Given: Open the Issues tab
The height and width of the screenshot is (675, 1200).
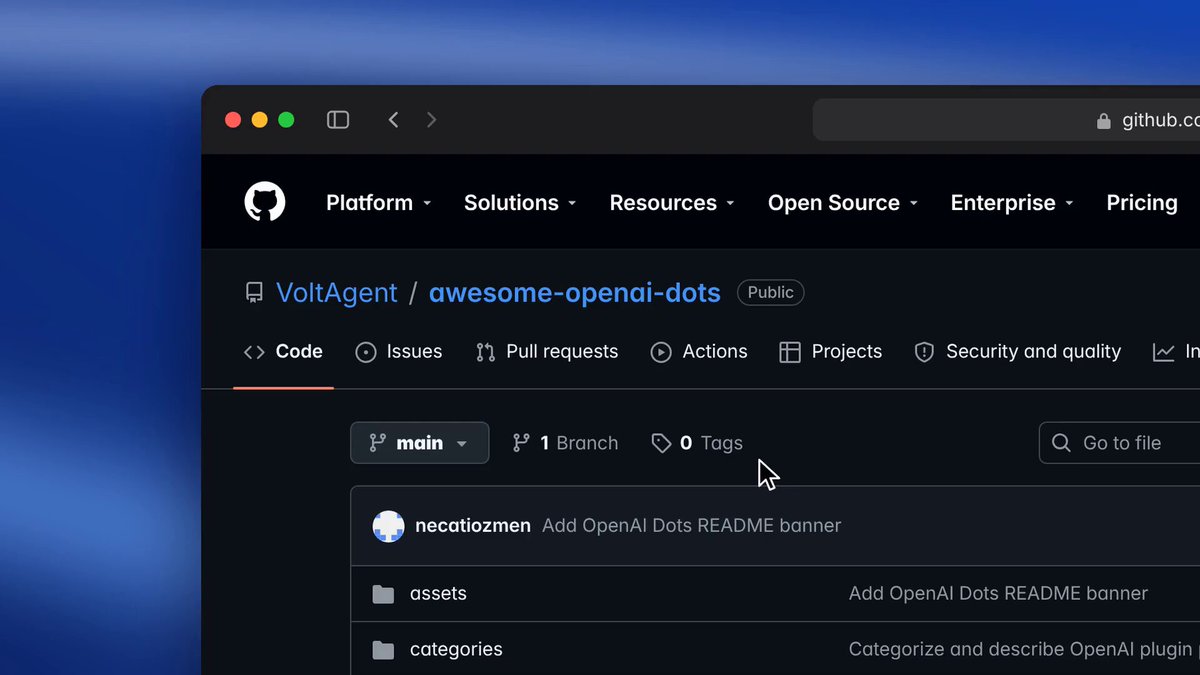Looking at the screenshot, I should 399,352.
